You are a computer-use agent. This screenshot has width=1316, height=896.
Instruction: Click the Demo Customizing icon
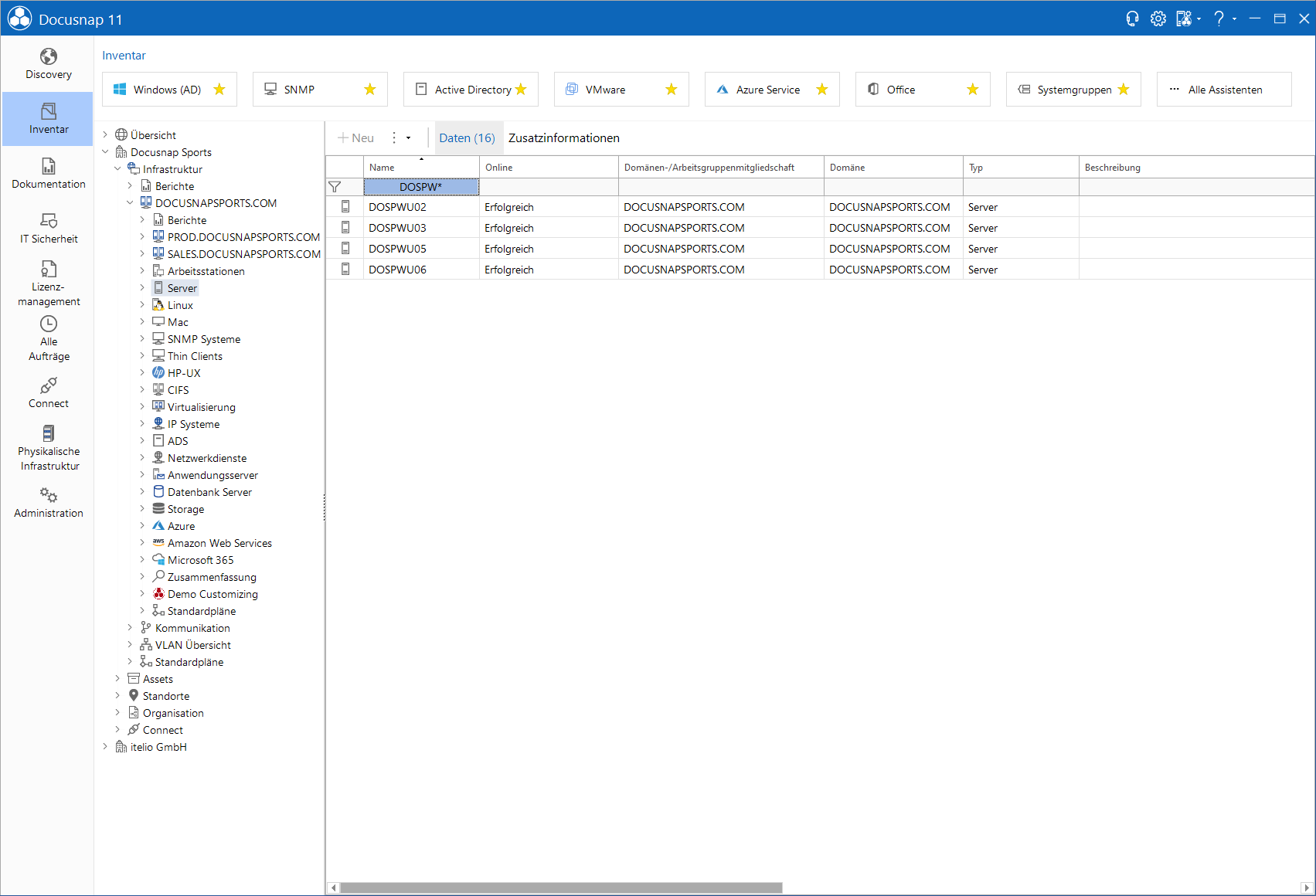(158, 594)
